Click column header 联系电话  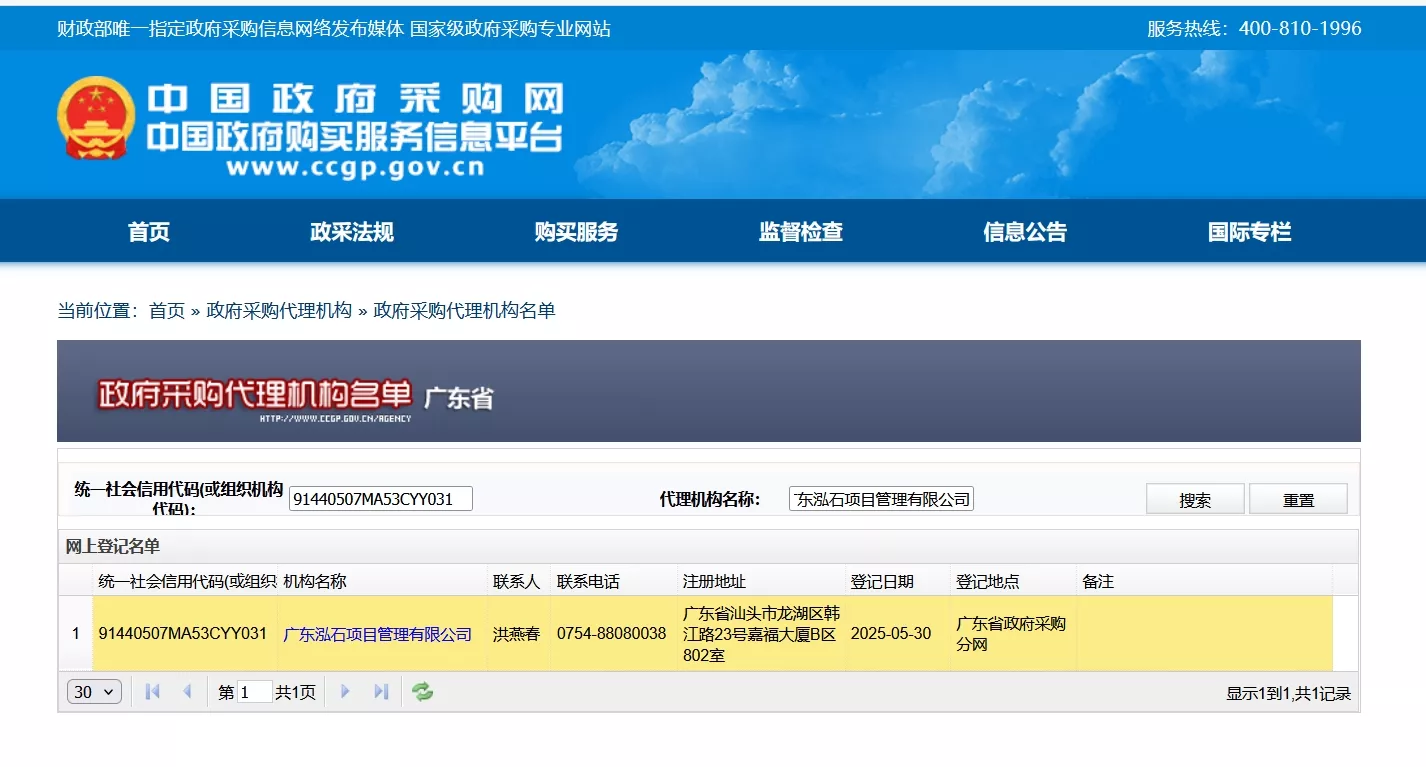point(614,581)
